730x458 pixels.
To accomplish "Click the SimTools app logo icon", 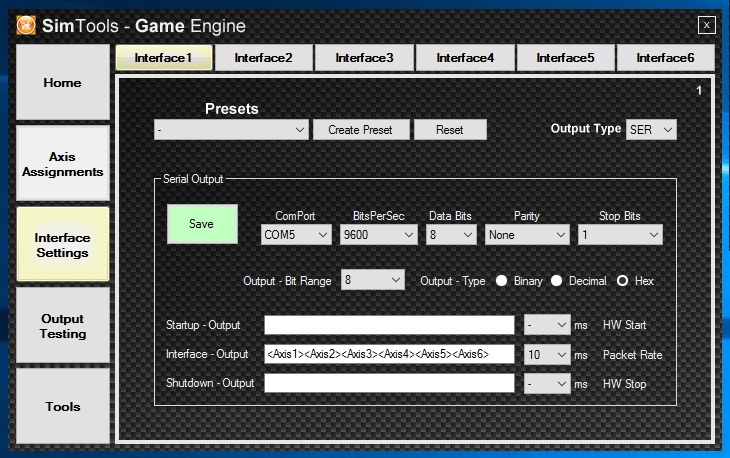I will click(26, 26).
